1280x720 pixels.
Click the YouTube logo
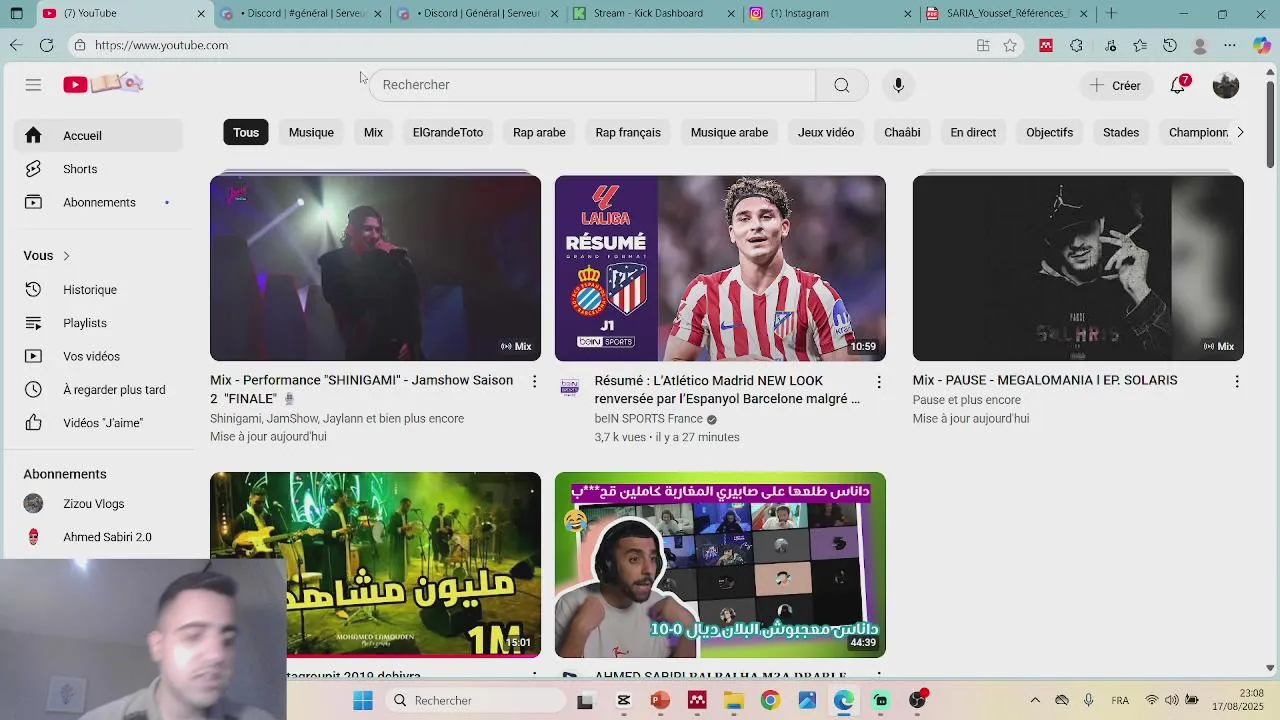104,84
